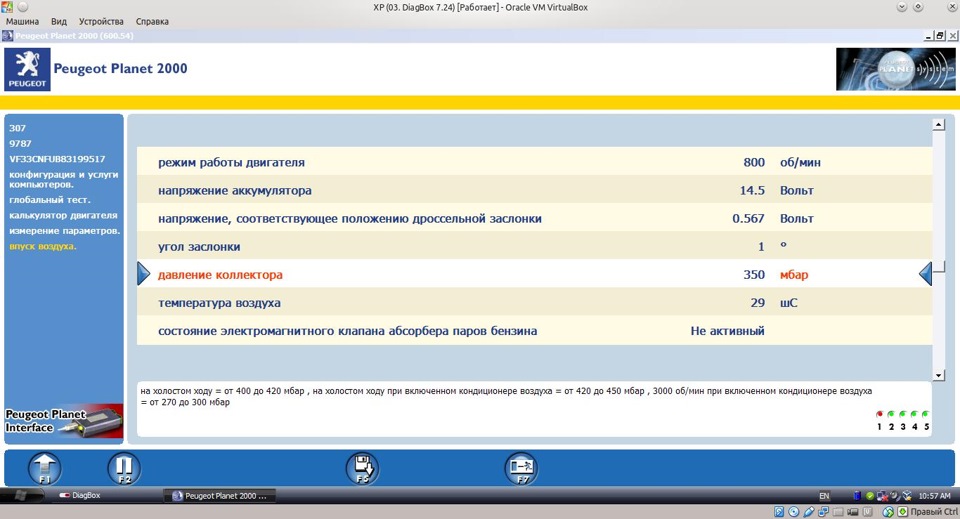Click the blue cylinder tray icon
960x519 pixels.
(857, 496)
